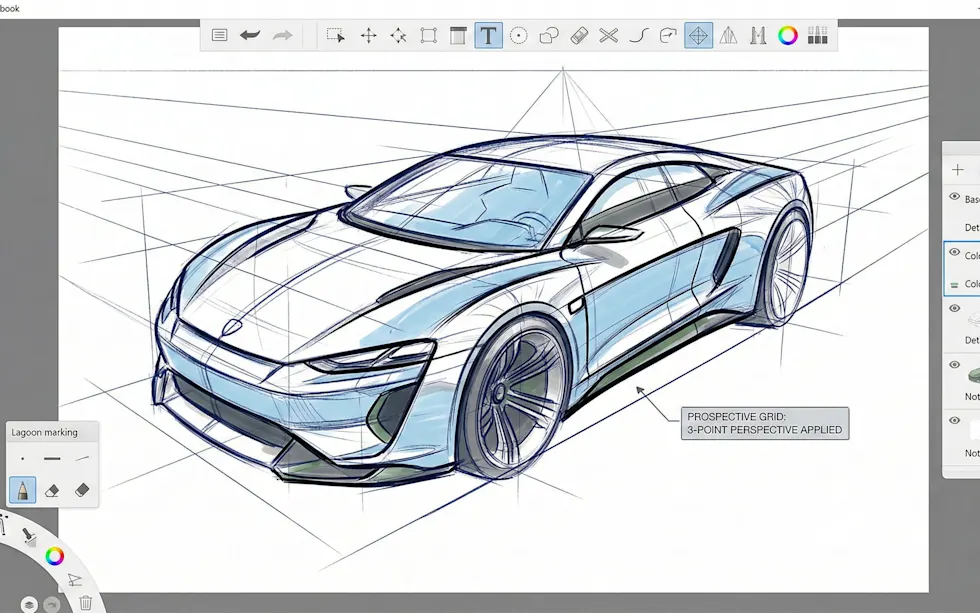Screen dimensions: 980x613
Task: Click the Undo arrow
Action: click(x=249, y=36)
